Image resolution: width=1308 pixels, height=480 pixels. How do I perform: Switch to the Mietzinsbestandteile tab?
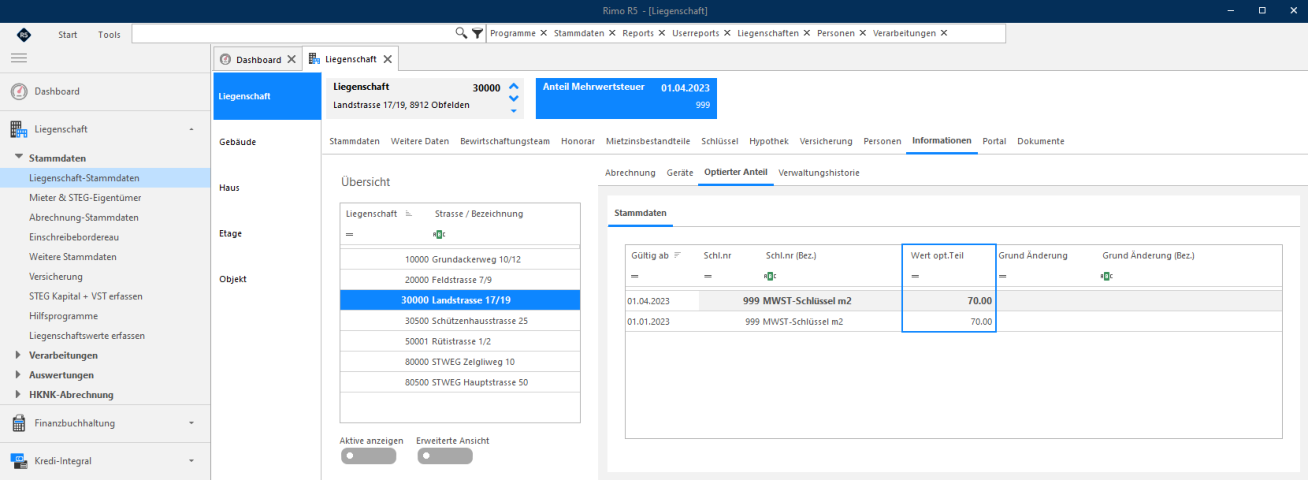(x=648, y=141)
